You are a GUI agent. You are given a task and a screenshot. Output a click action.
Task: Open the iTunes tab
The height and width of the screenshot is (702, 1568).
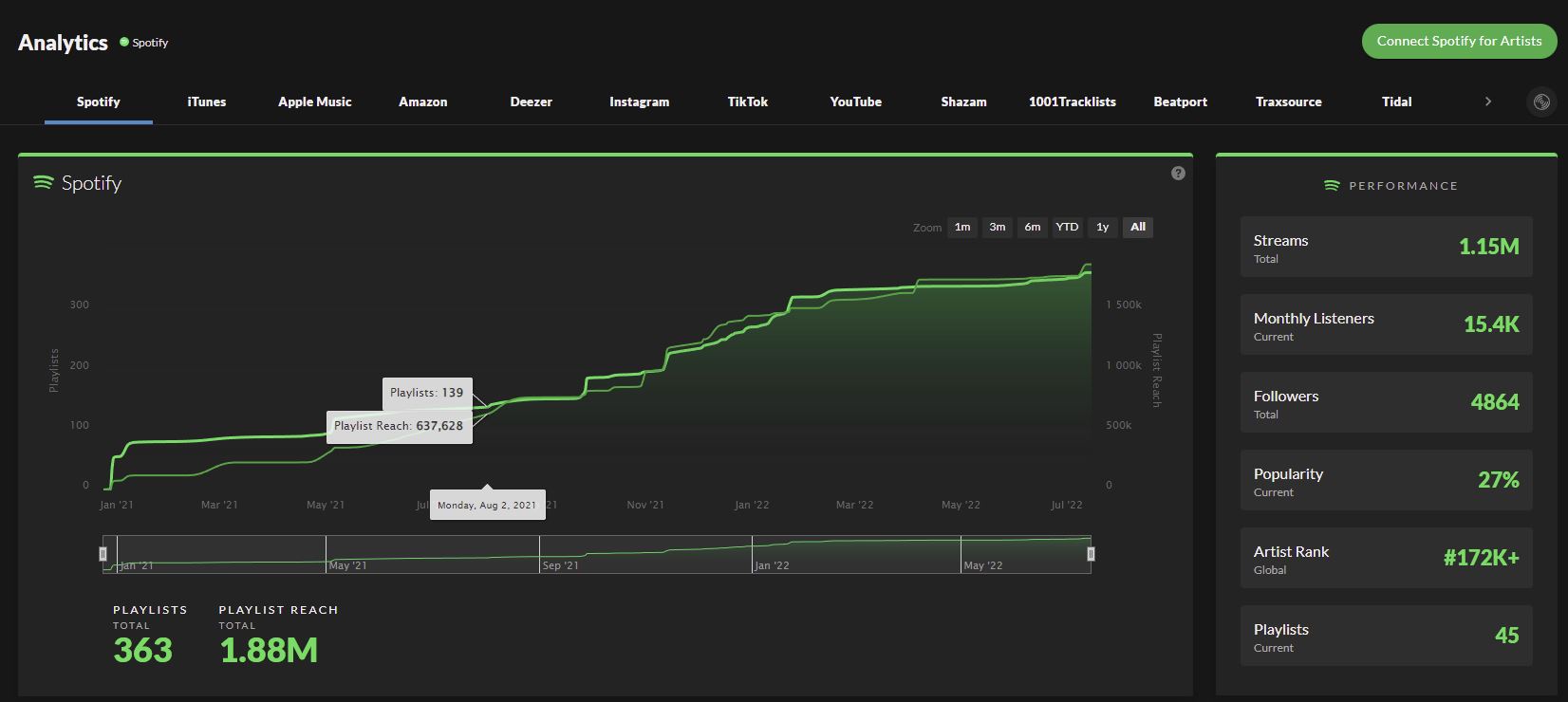coord(207,102)
